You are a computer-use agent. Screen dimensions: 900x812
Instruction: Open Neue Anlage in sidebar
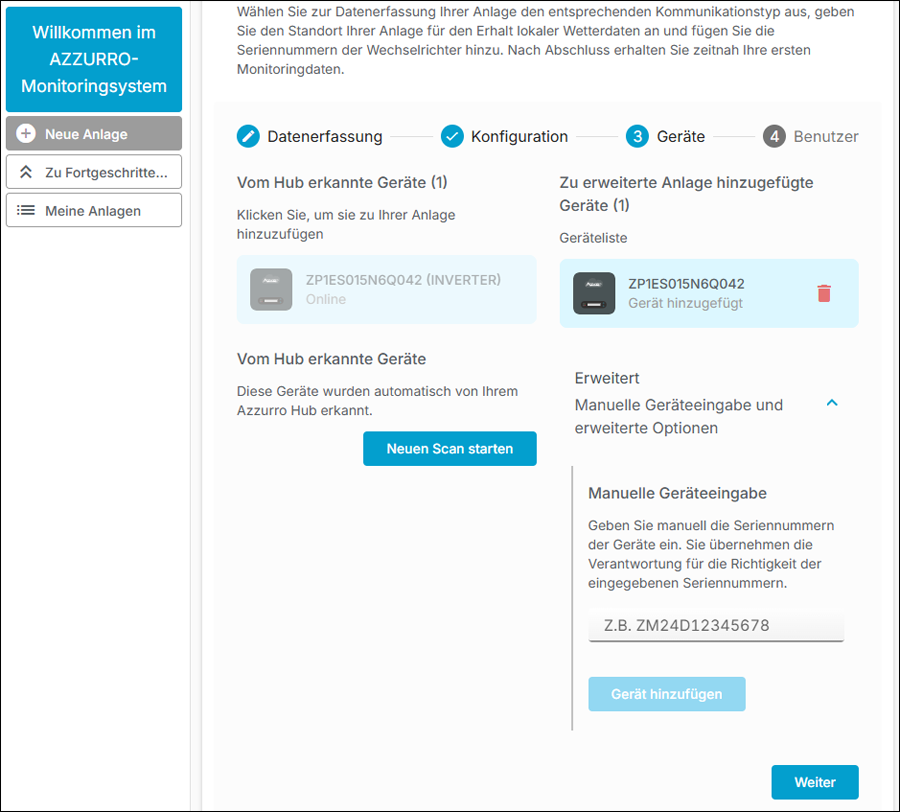(94, 134)
